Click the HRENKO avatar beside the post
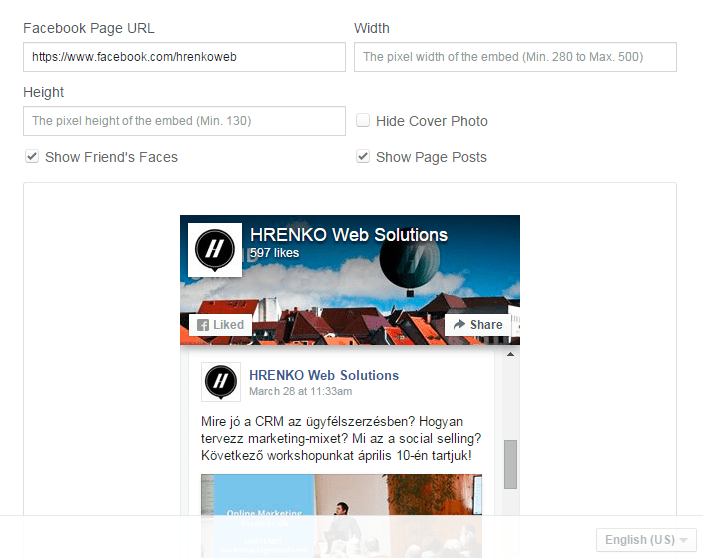703x558 pixels. pyautogui.click(x=221, y=382)
